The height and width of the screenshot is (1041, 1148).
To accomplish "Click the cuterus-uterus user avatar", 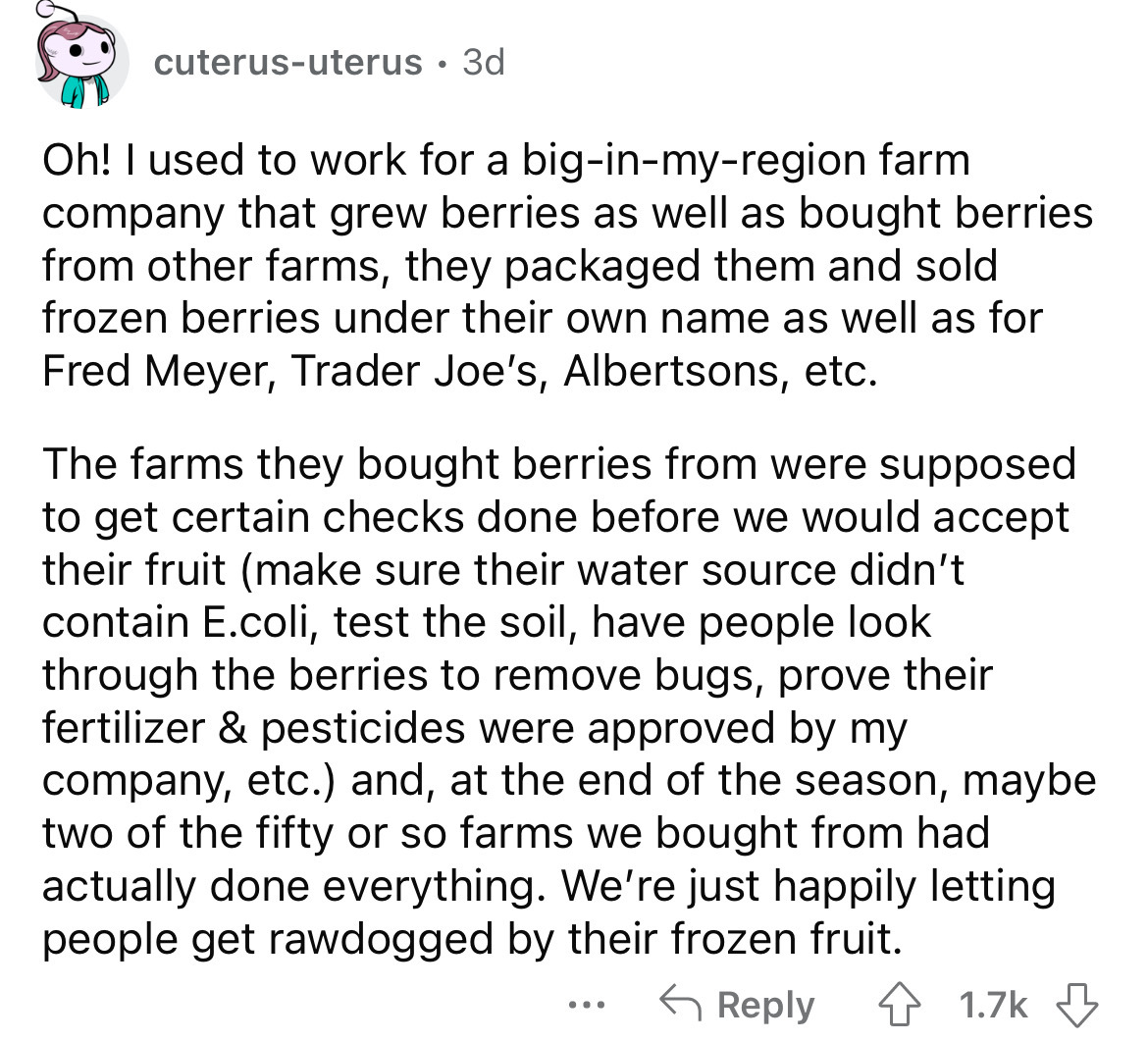I will [83, 61].
